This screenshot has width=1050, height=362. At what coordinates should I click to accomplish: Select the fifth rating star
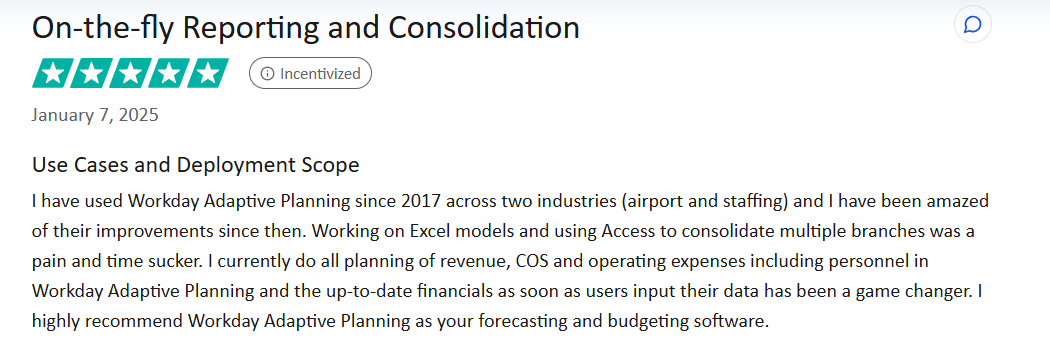coord(209,73)
